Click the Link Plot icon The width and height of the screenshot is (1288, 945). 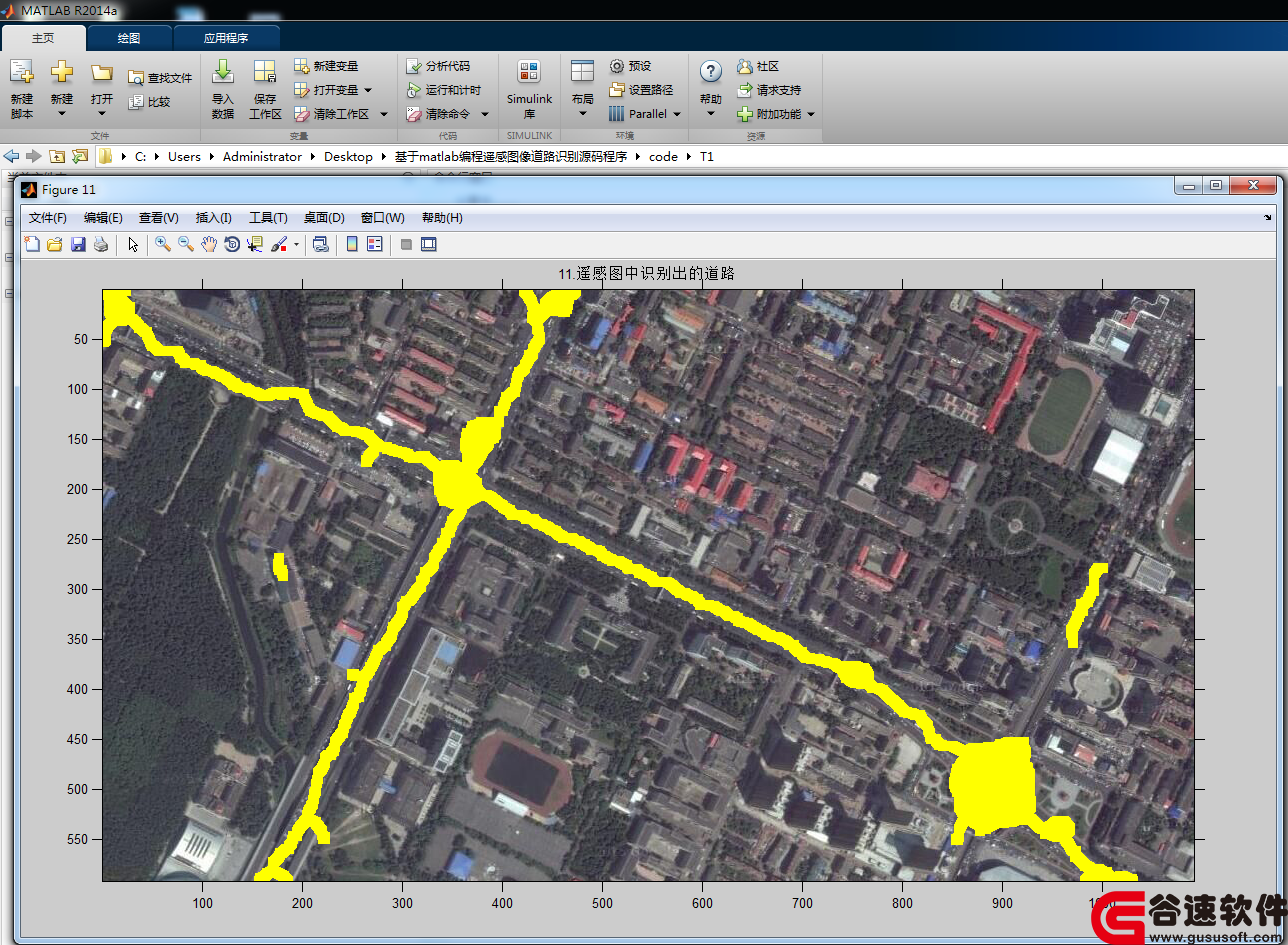(321, 244)
